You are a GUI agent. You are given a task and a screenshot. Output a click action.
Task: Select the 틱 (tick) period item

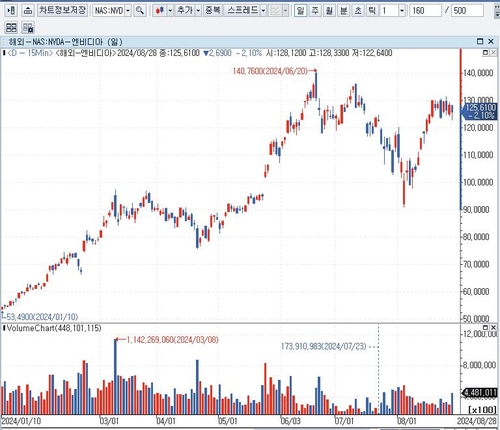372,11
